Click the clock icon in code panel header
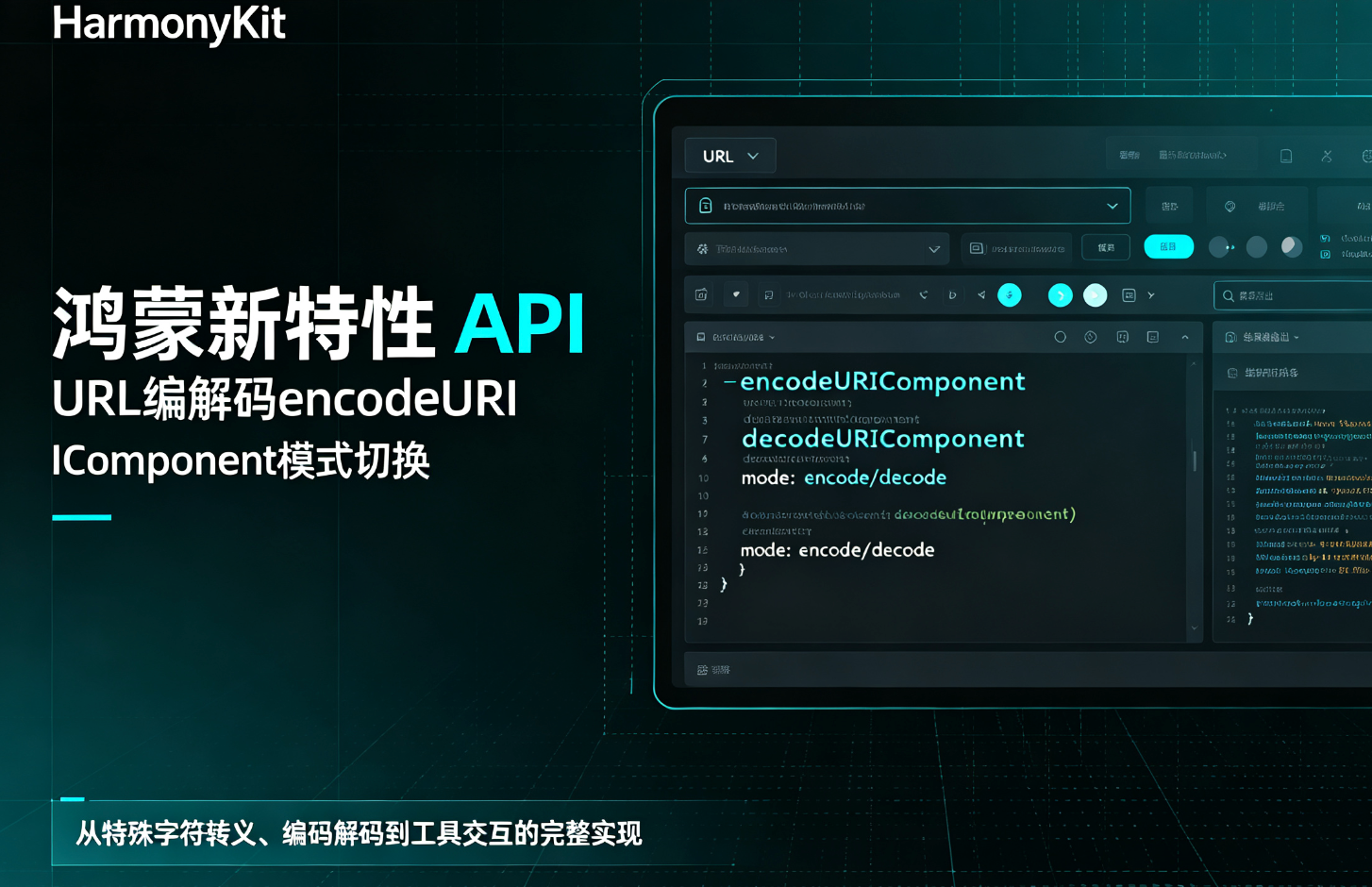The width and height of the screenshot is (1372, 887). coord(1091,337)
